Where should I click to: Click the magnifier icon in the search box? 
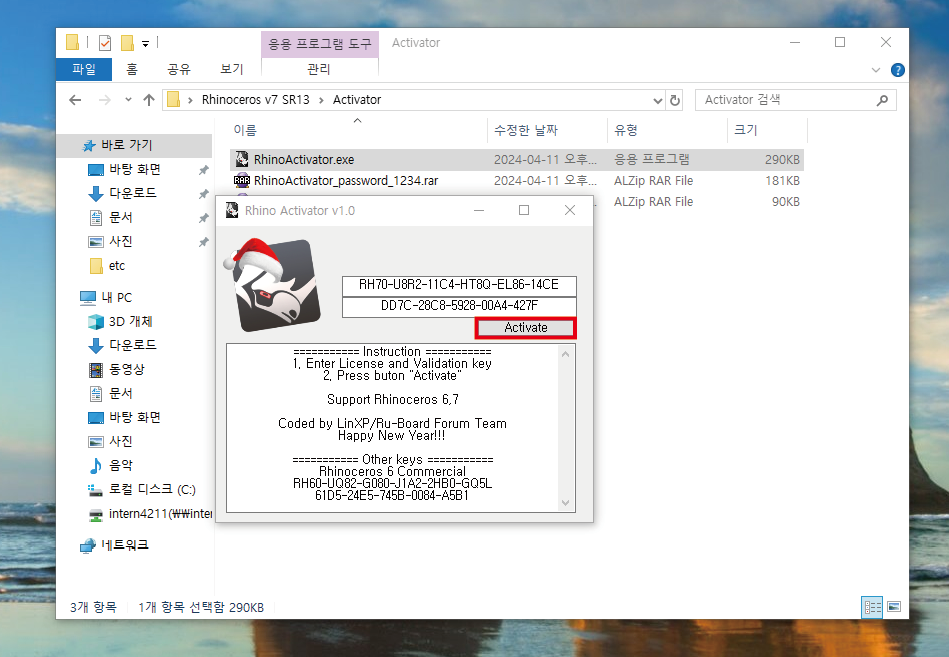pyautogui.click(x=882, y=100)
